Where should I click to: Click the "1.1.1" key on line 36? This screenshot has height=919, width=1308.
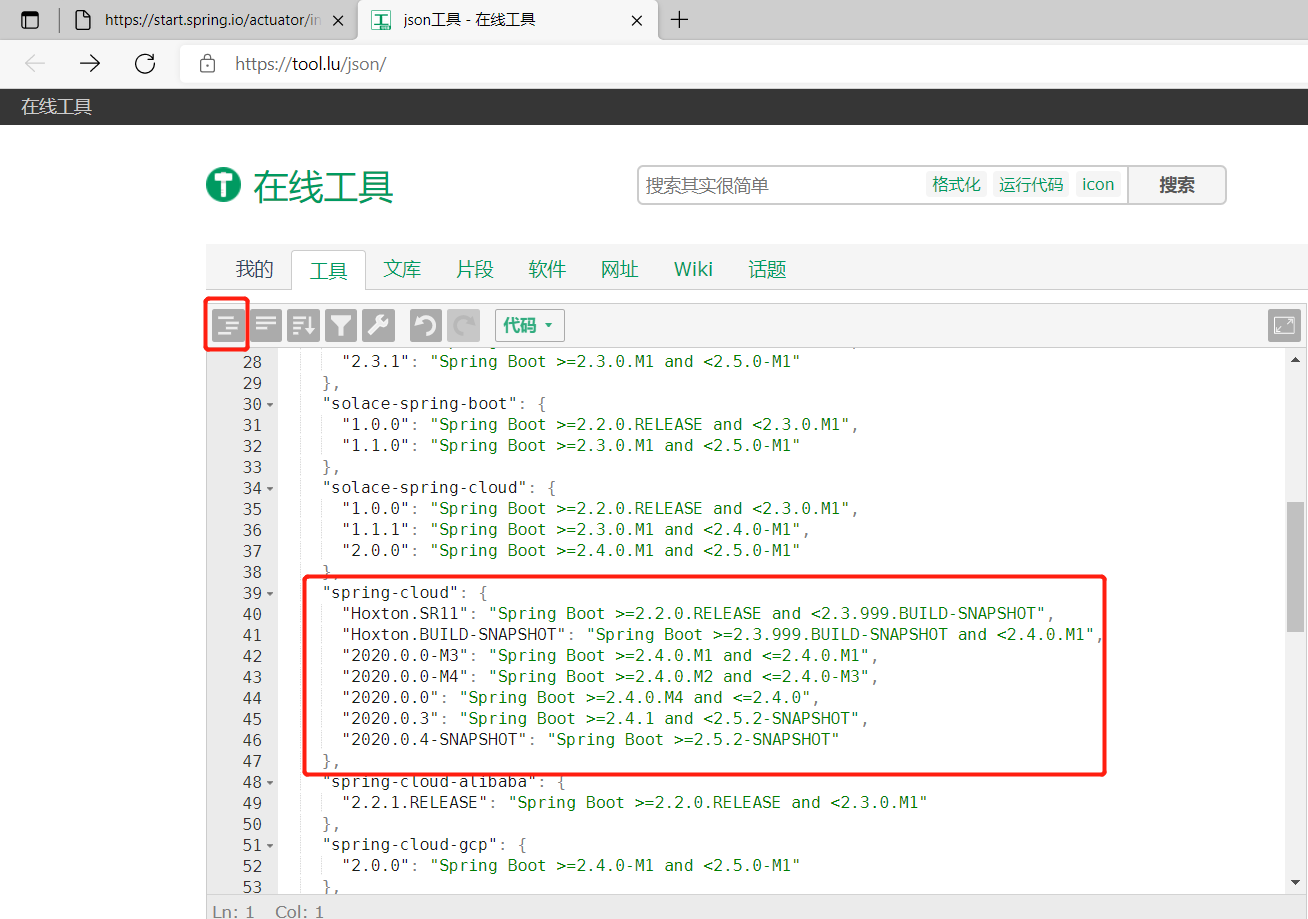376,530
